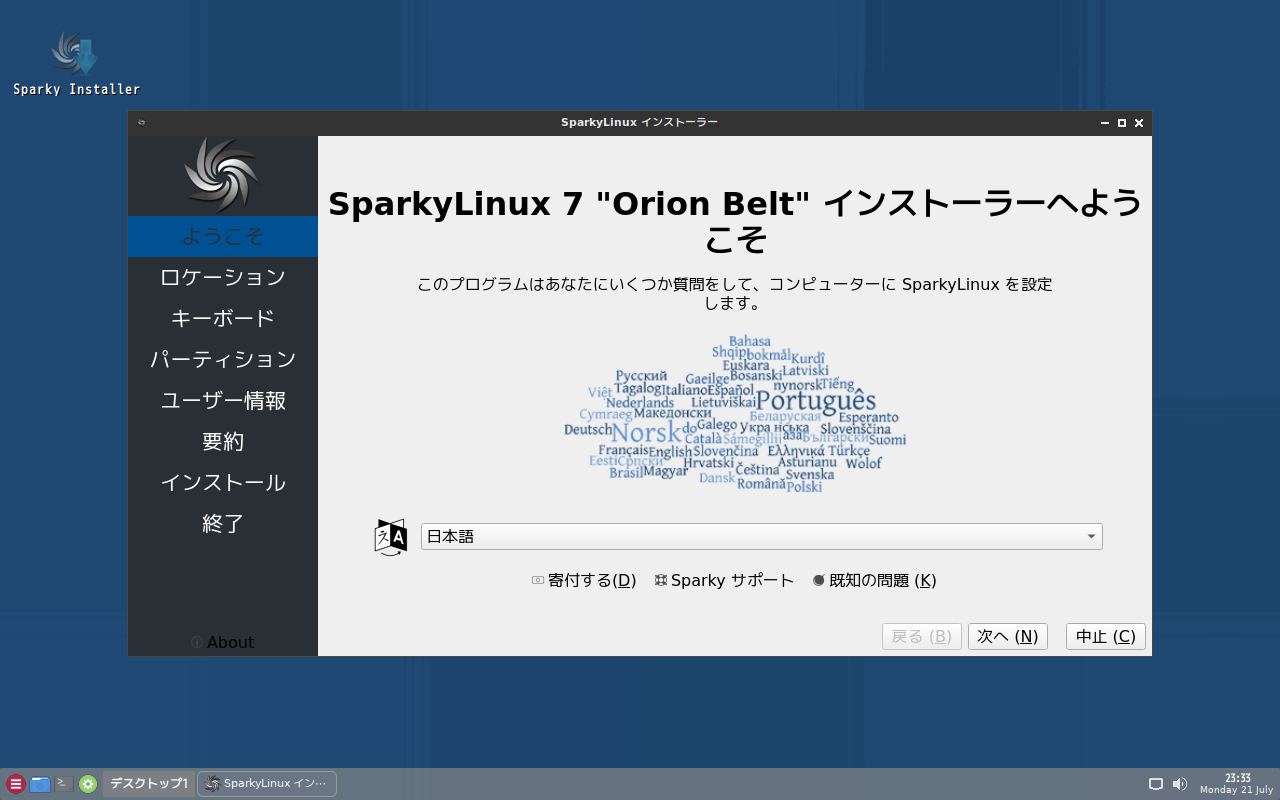Select the 終了 step in the sidebar
The height and width of the screenshot is (800, 1280).
coord(223,524)
